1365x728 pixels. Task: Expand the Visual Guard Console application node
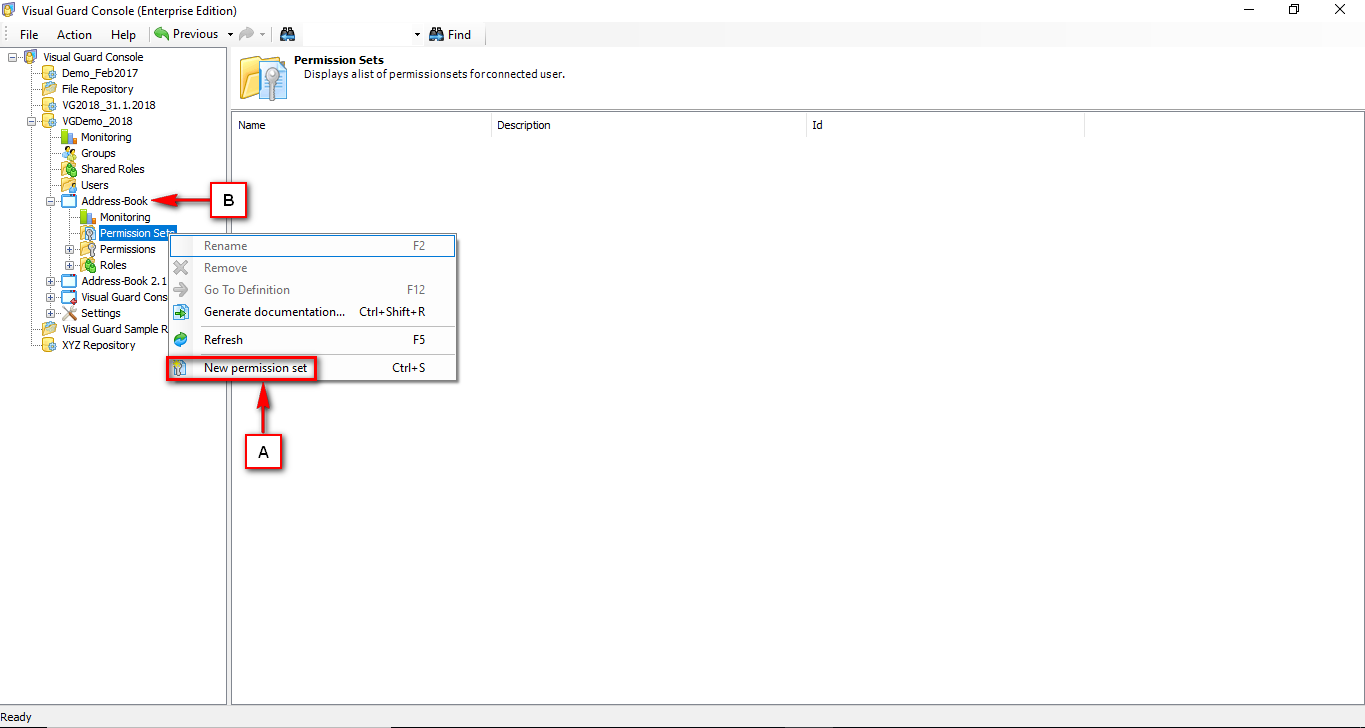tap(51, 297)
